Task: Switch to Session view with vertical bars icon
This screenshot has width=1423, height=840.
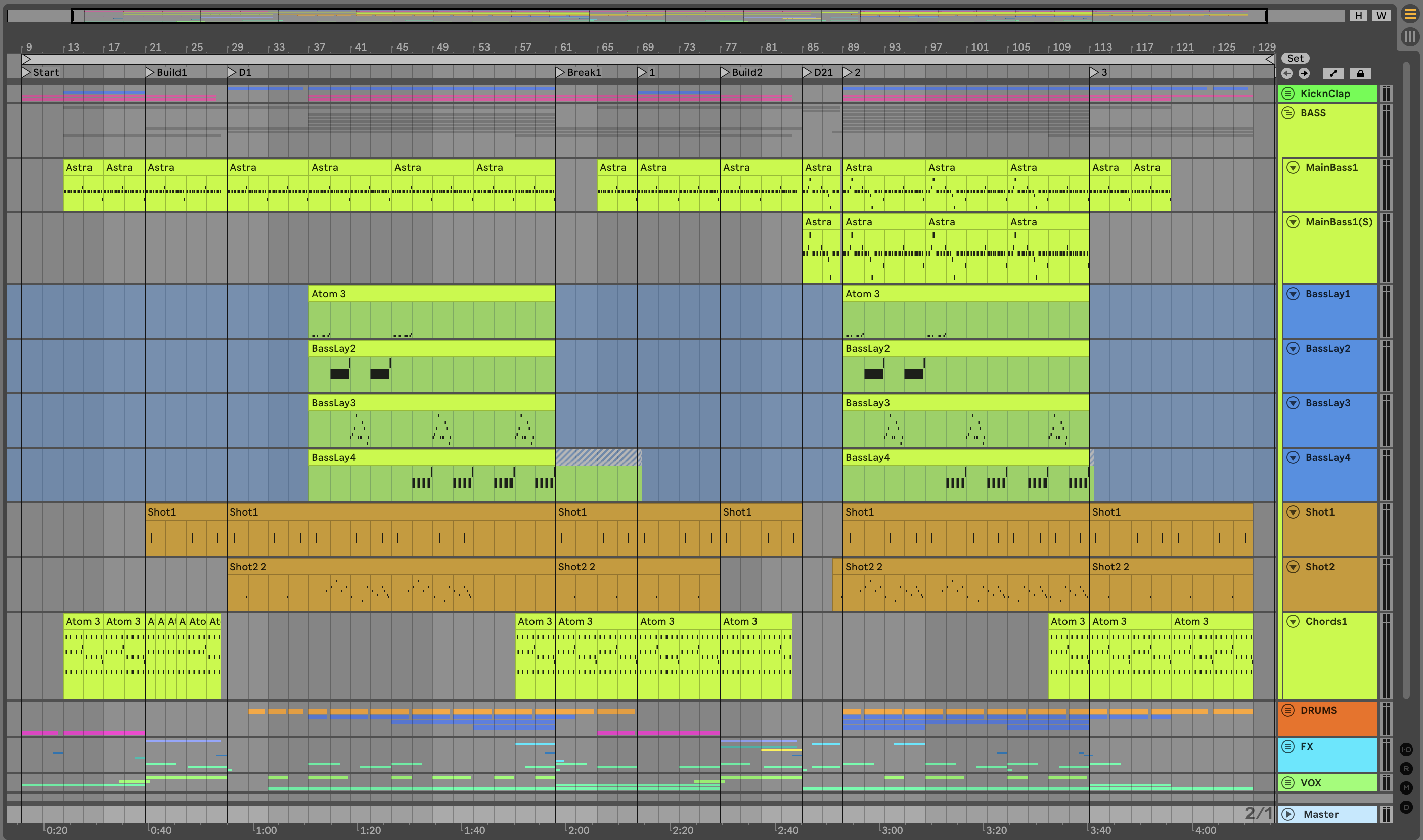Action: 1409,37
